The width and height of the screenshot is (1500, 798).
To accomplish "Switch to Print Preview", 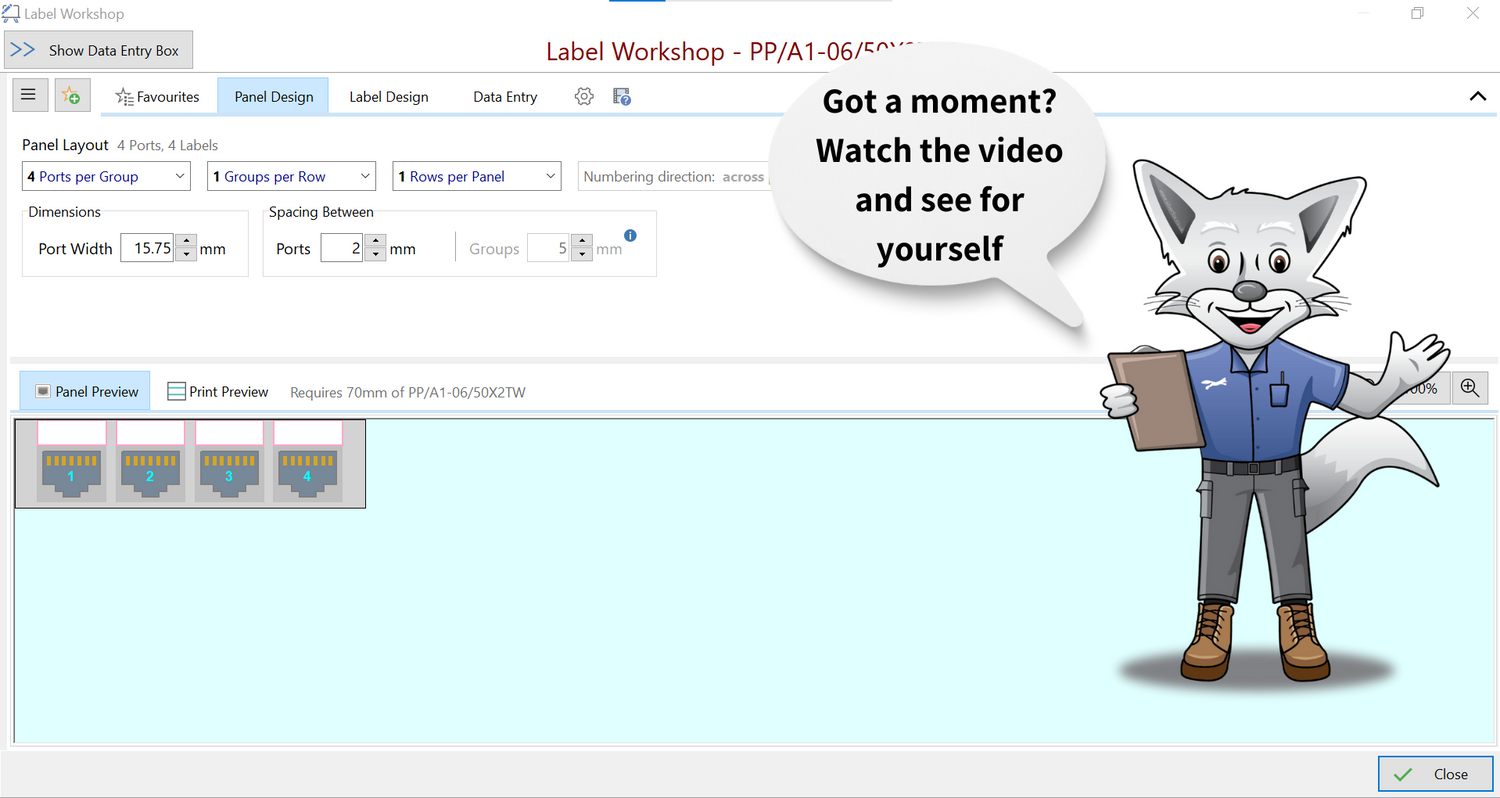I will click(x=218, y=392).
